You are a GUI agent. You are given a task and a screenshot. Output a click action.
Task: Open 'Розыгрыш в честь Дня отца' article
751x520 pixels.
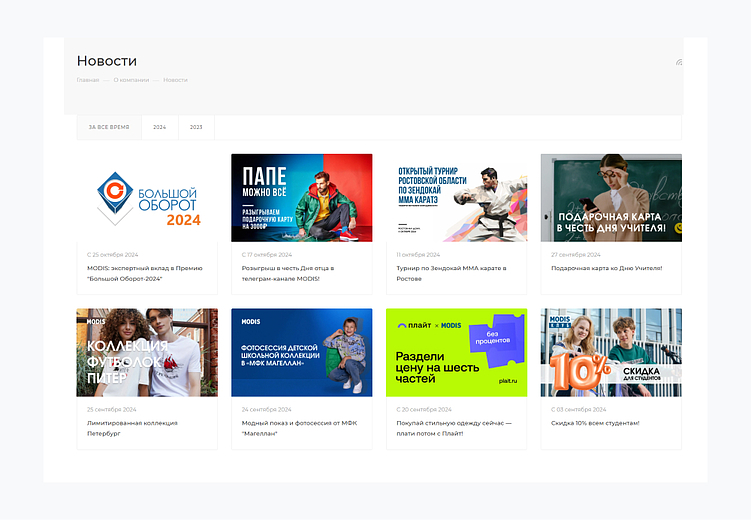(x=288, y=273)
